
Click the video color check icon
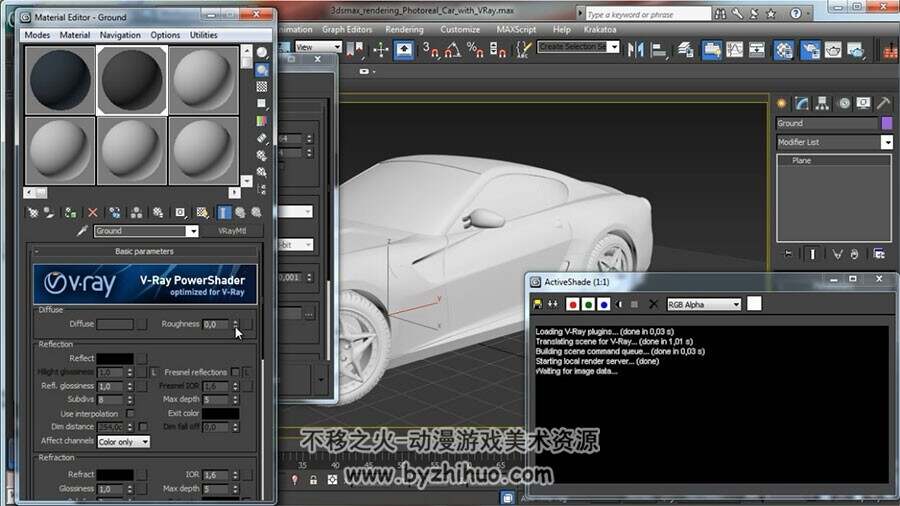(262, 121)
